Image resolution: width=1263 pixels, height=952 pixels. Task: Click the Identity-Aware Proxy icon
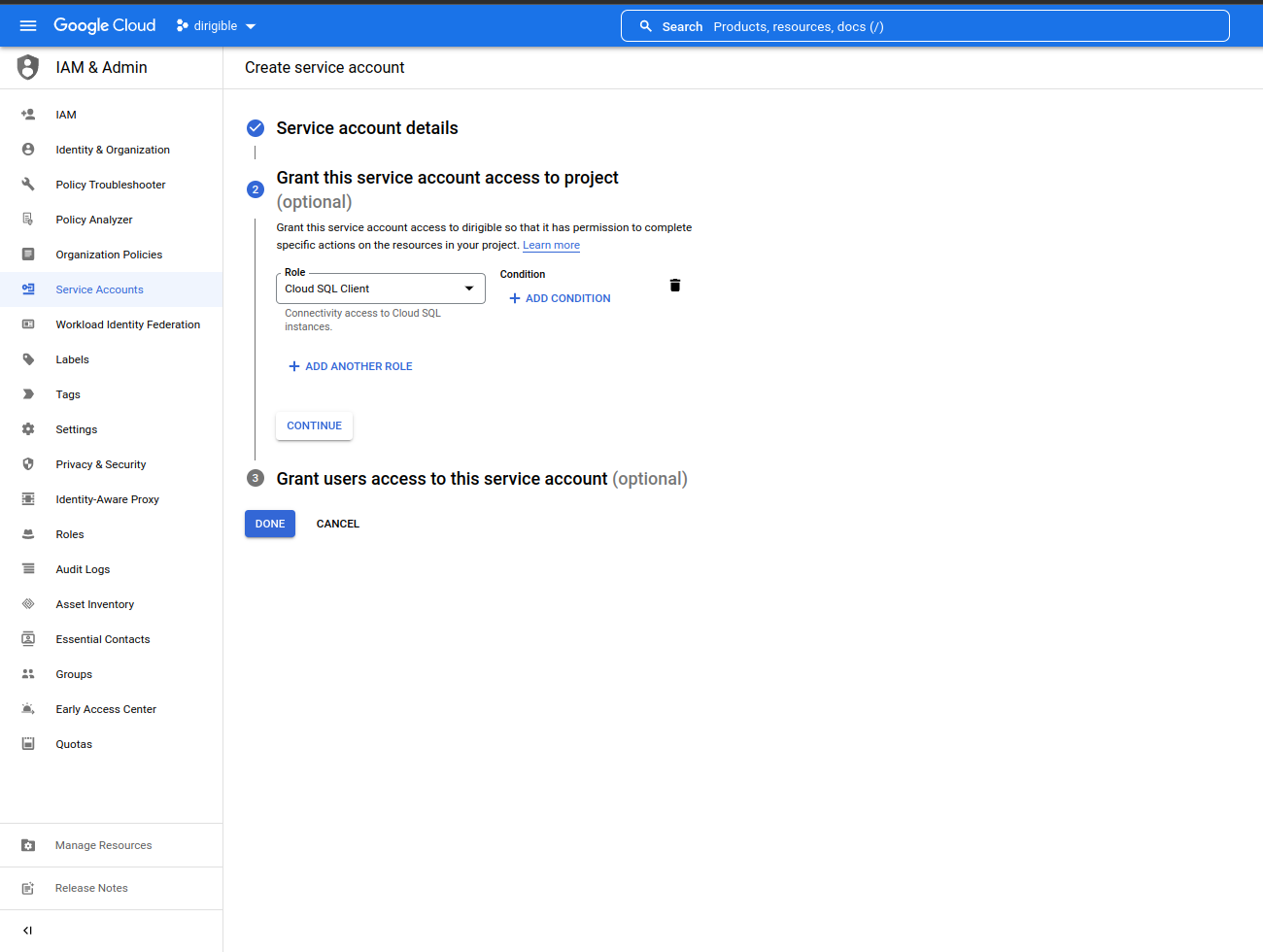pos(28,499)
